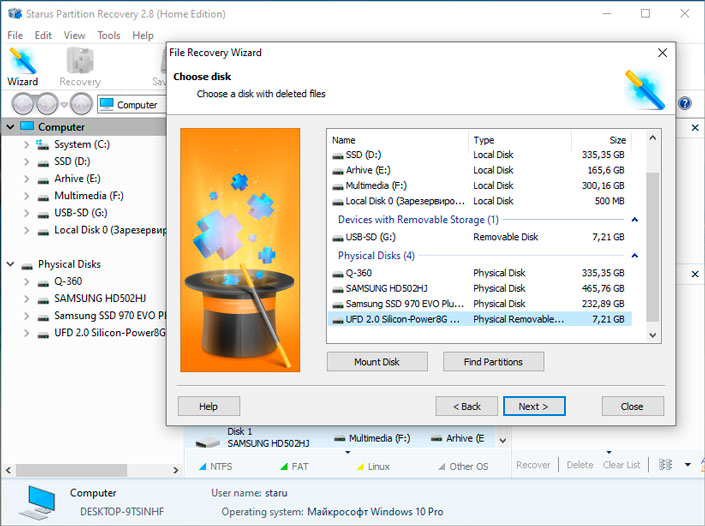Image resolution: width=705 pixels, height=526 pixels.
Task: Click the tree panel horizontal scrollbar thumb
Action: pyautogui.click(x=72, y=470)
